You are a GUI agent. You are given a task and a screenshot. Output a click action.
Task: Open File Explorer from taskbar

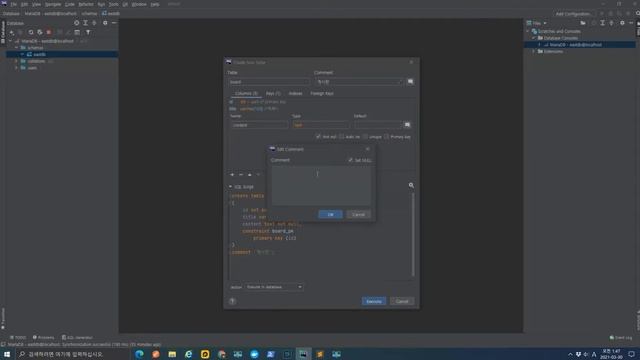172,354
